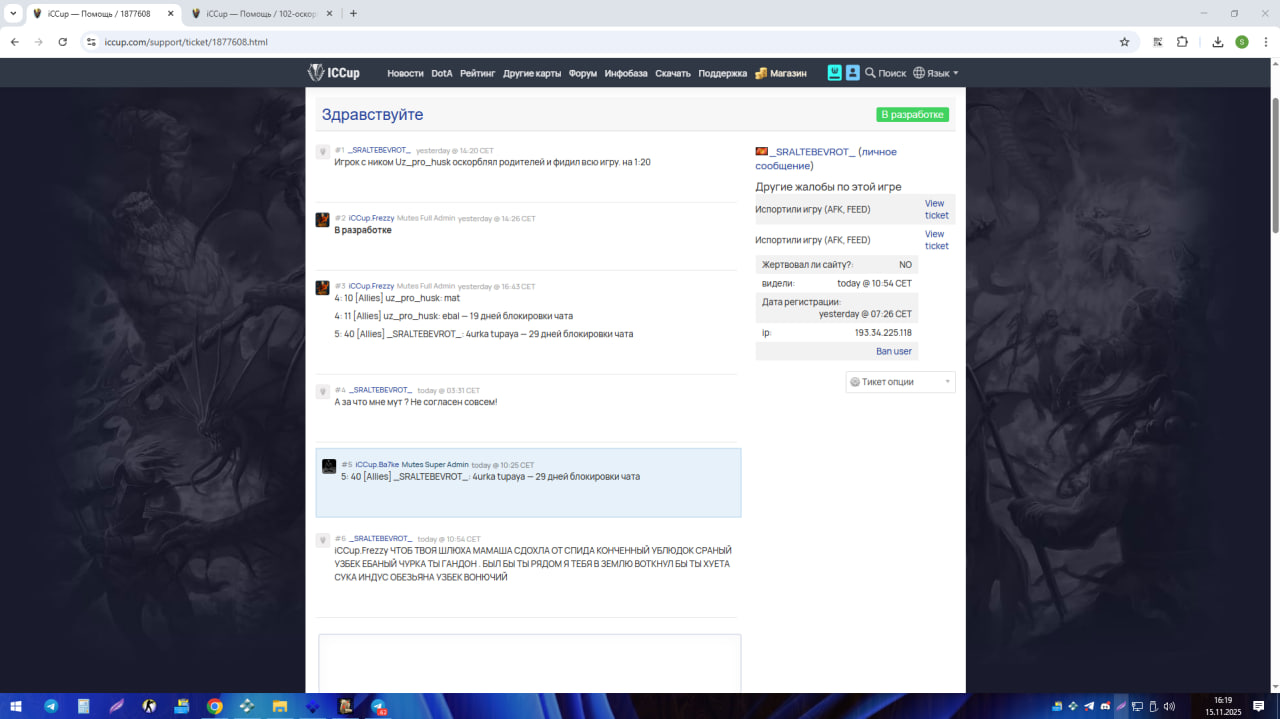Open the QR code icon in the Chrome toolbar
The image size is (1280, 719).
click(1158, 42)
